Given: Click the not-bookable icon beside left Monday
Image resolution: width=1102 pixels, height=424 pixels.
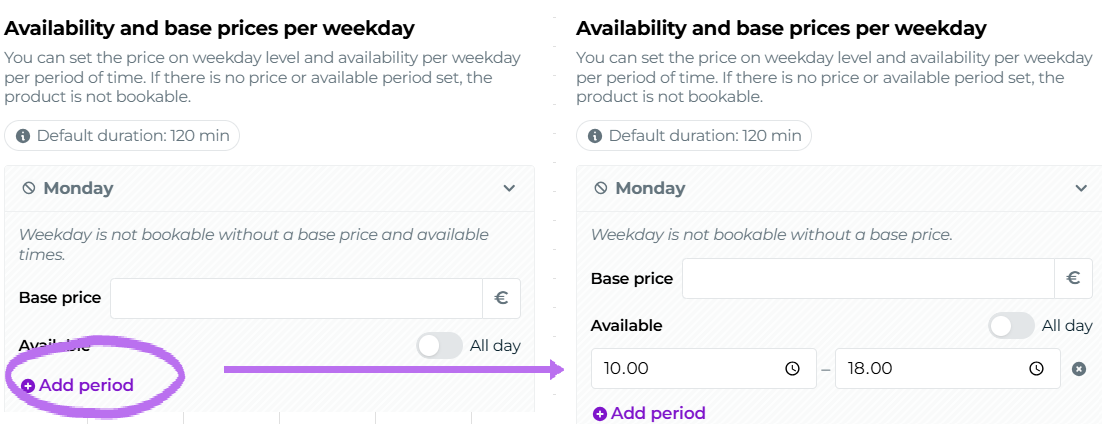Looking at the screenshot, I should (28, 188).
